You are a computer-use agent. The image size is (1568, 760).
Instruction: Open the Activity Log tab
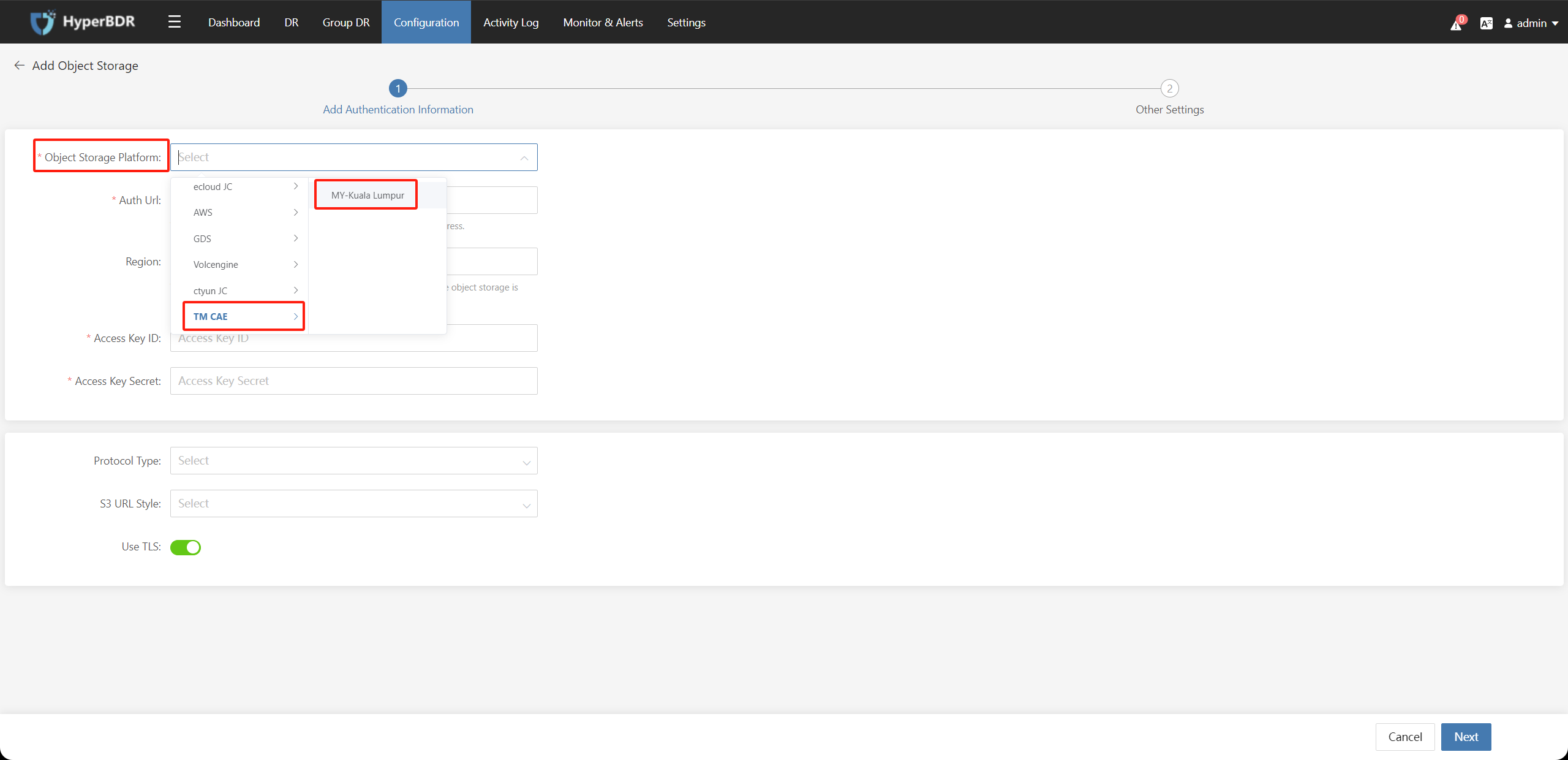click(x=511, y=22)
